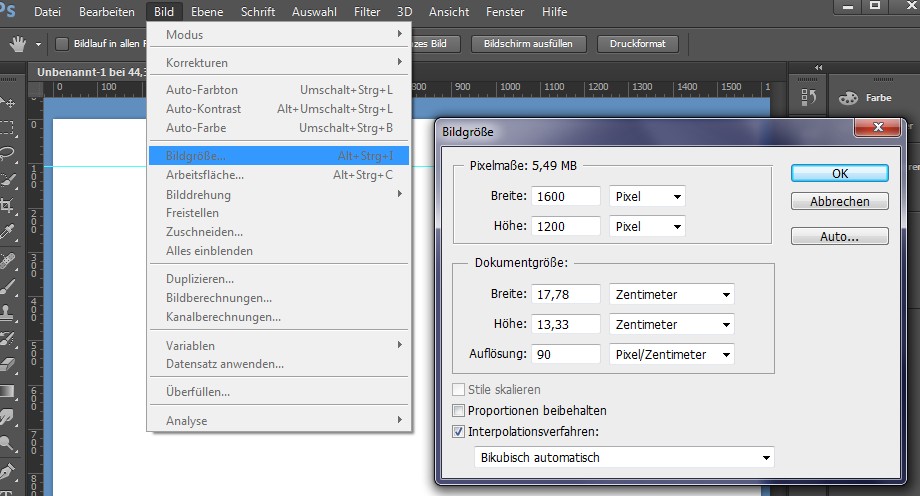Click the Auflösung field showing 90
Viewport: 920px width, 496px height.
(x=566, y=355)
